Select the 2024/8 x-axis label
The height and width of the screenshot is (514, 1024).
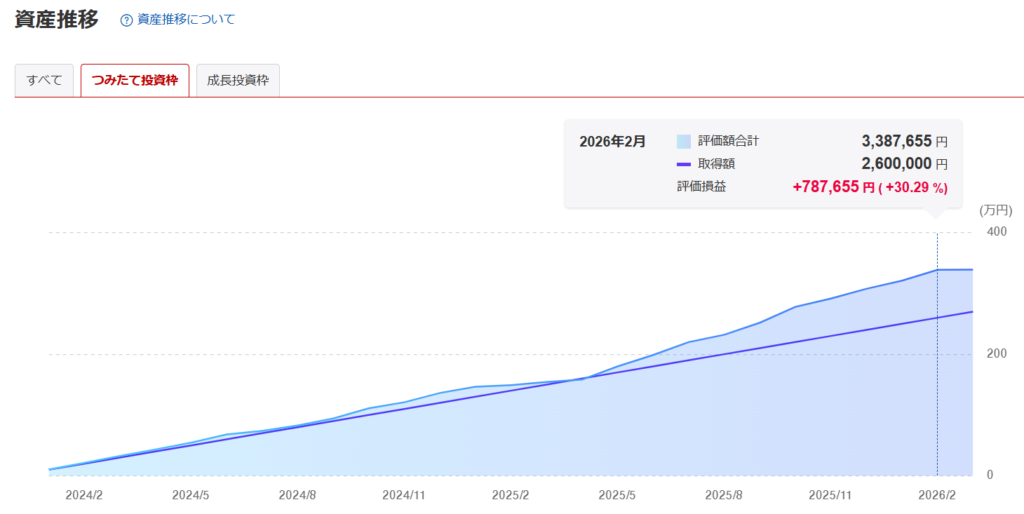(297, 495)
